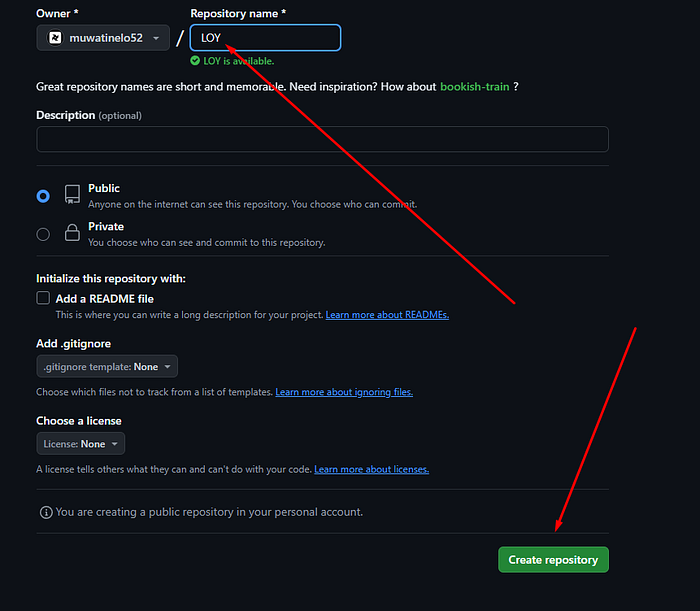700x611 pixels.
Task: Open Learn more about ignoring files link
Action: tap(344, 392)
